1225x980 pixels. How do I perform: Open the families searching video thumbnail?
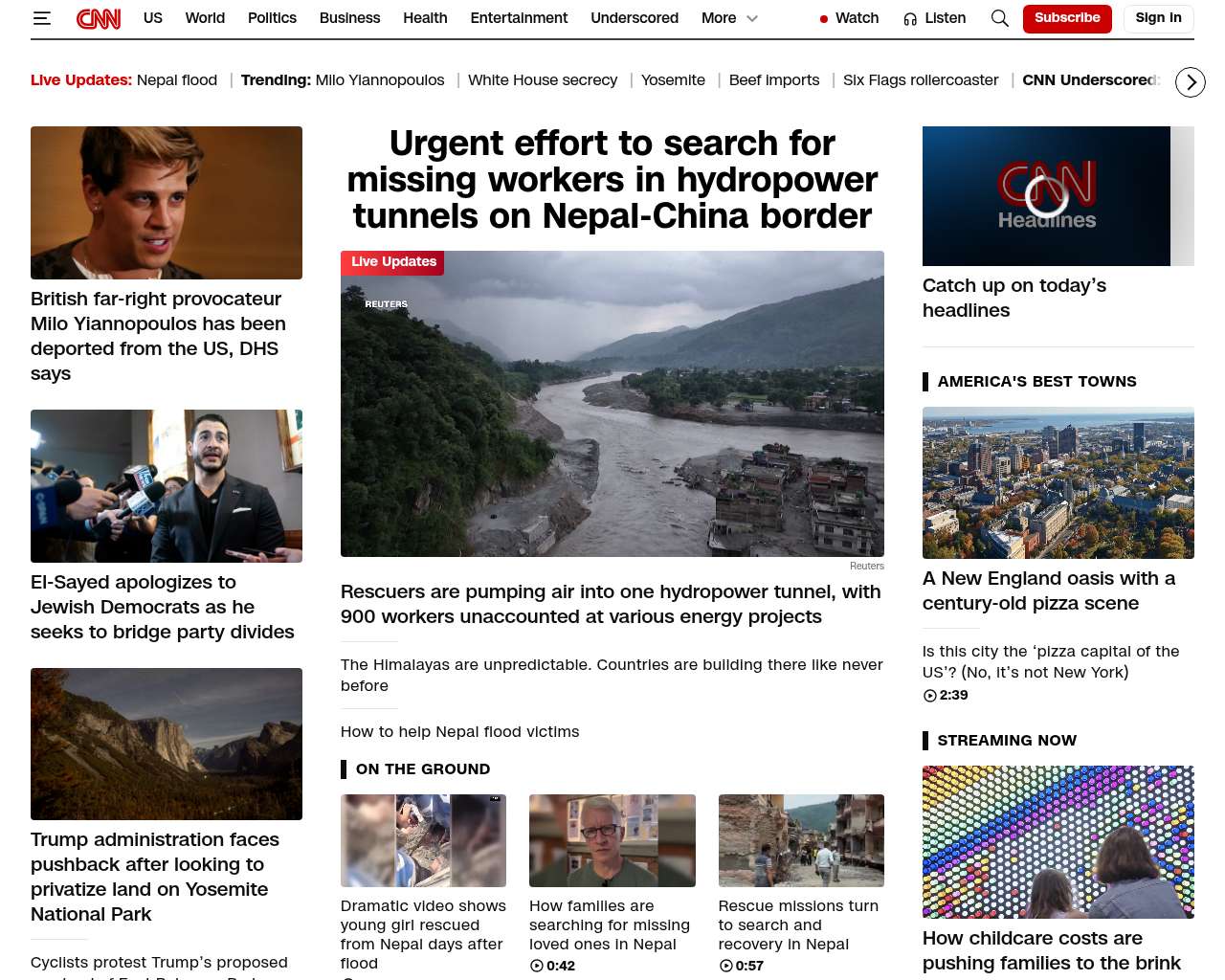612,840
